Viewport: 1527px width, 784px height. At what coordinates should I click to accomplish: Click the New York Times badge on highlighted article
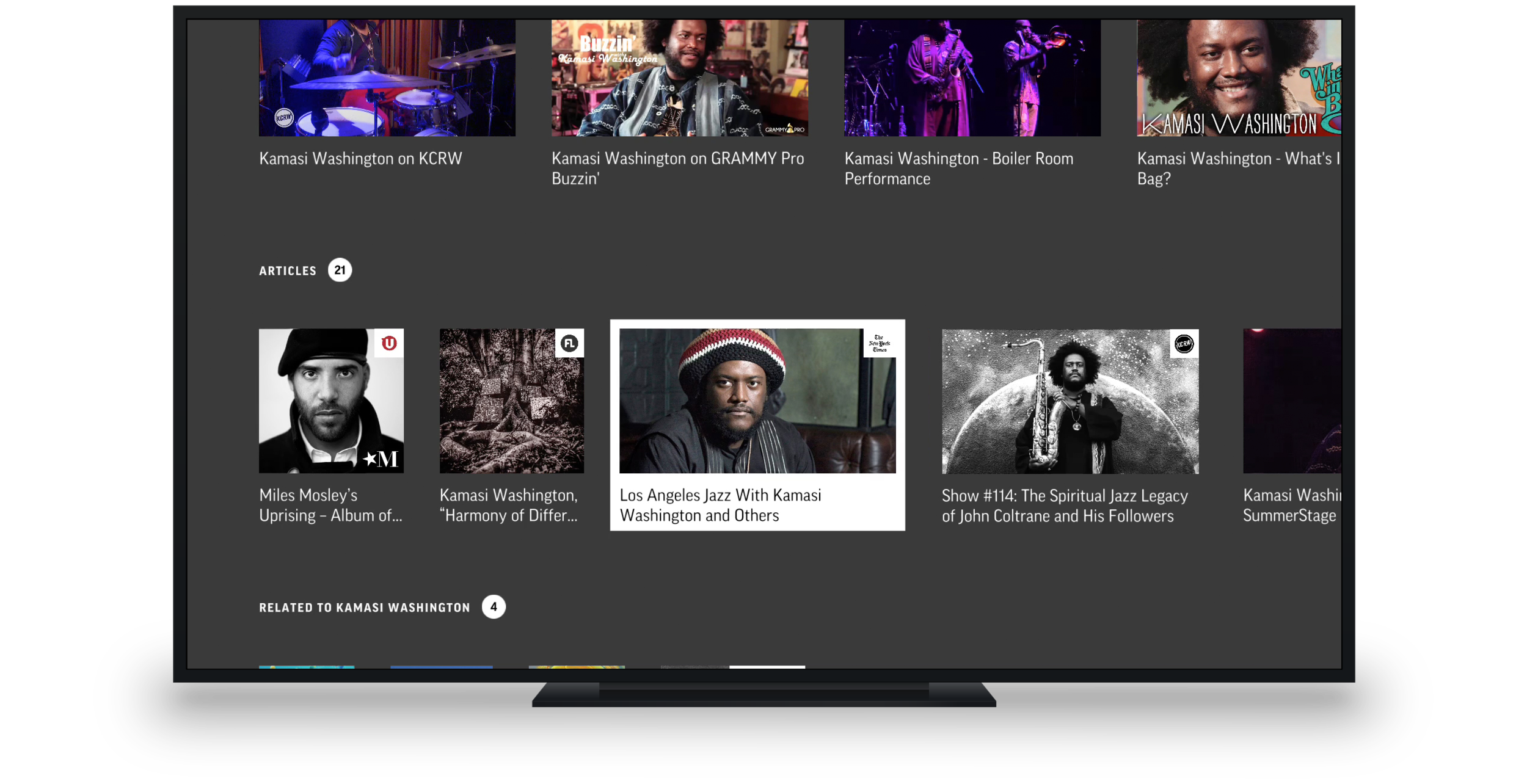tap(880, 343)
